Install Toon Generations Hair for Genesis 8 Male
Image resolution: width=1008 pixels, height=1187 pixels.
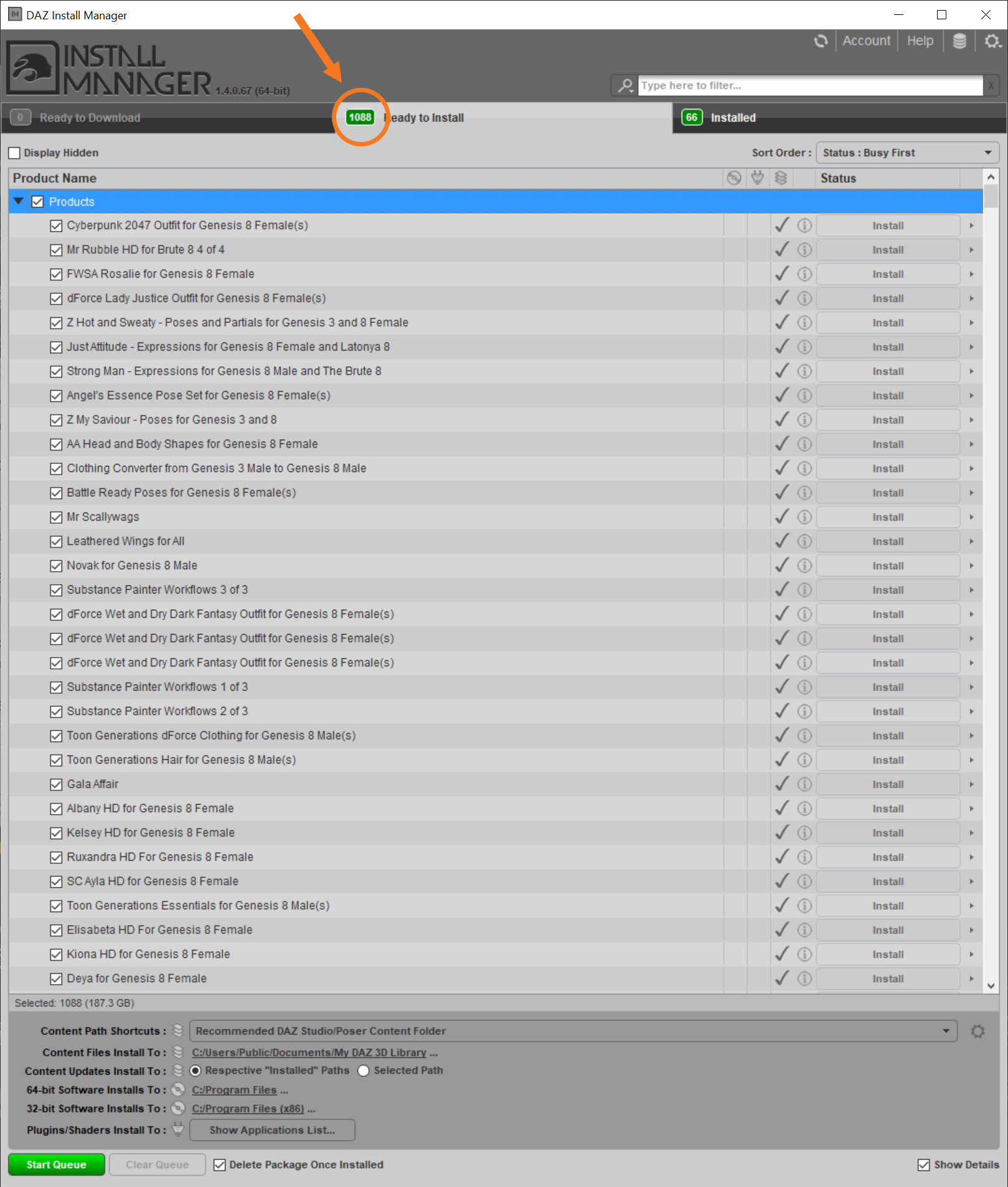tap(888, 760)
